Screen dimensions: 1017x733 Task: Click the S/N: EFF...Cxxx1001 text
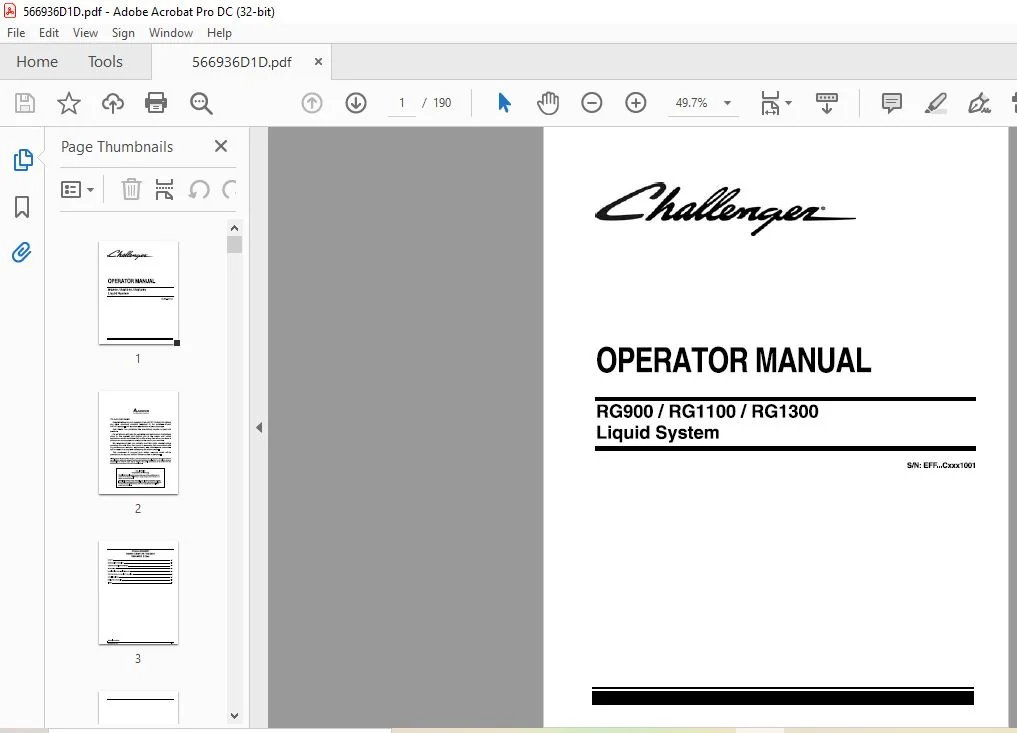tap(941, 465)
